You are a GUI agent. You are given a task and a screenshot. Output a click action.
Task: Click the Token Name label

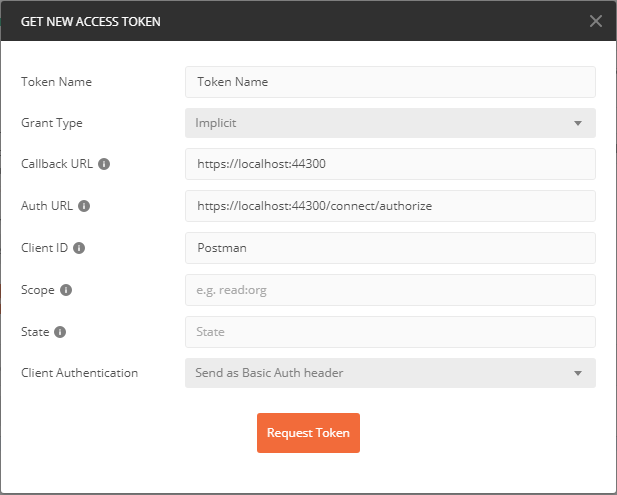56,82
